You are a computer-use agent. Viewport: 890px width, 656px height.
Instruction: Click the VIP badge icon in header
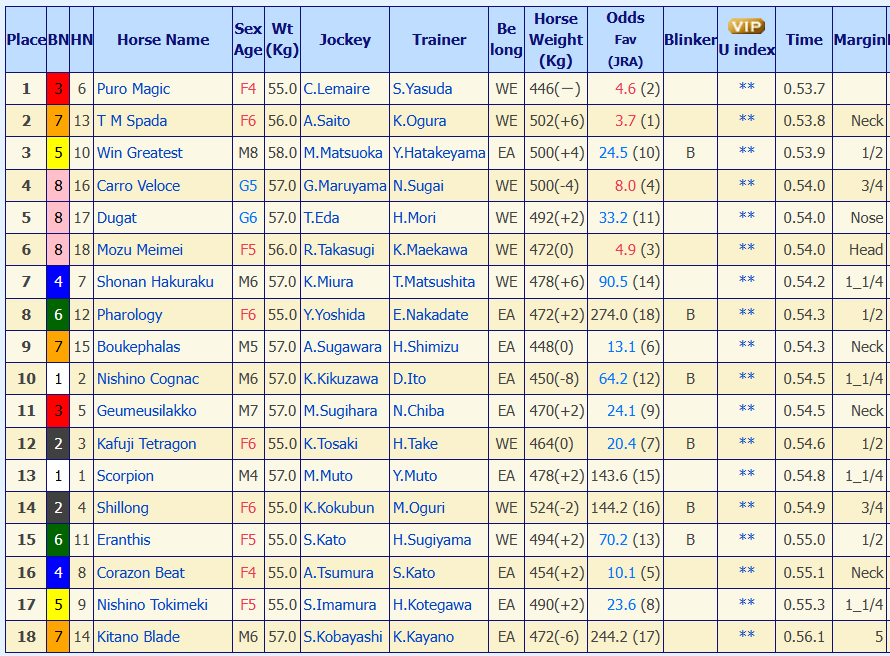tap(746, 27)
